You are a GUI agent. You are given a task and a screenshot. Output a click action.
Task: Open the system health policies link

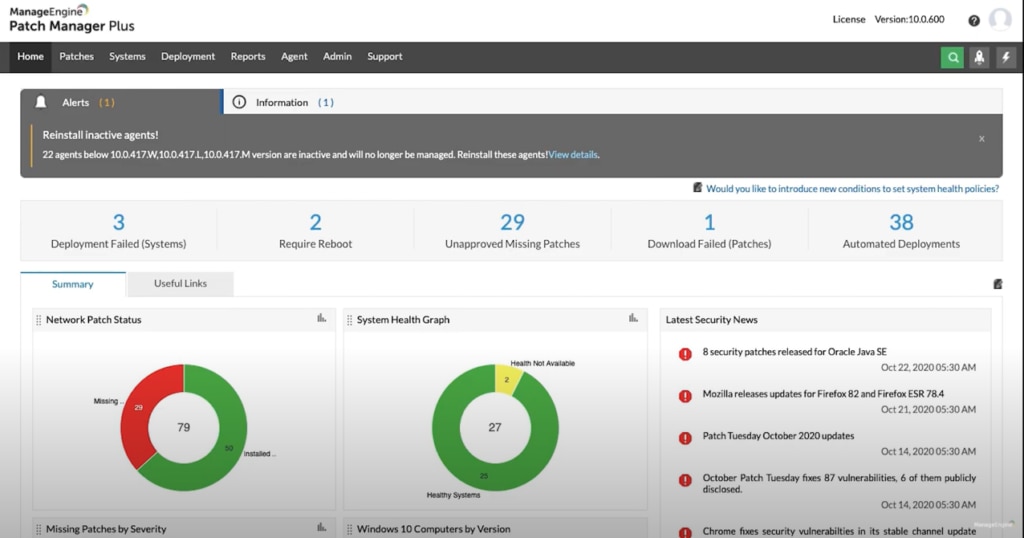(852, 189)
